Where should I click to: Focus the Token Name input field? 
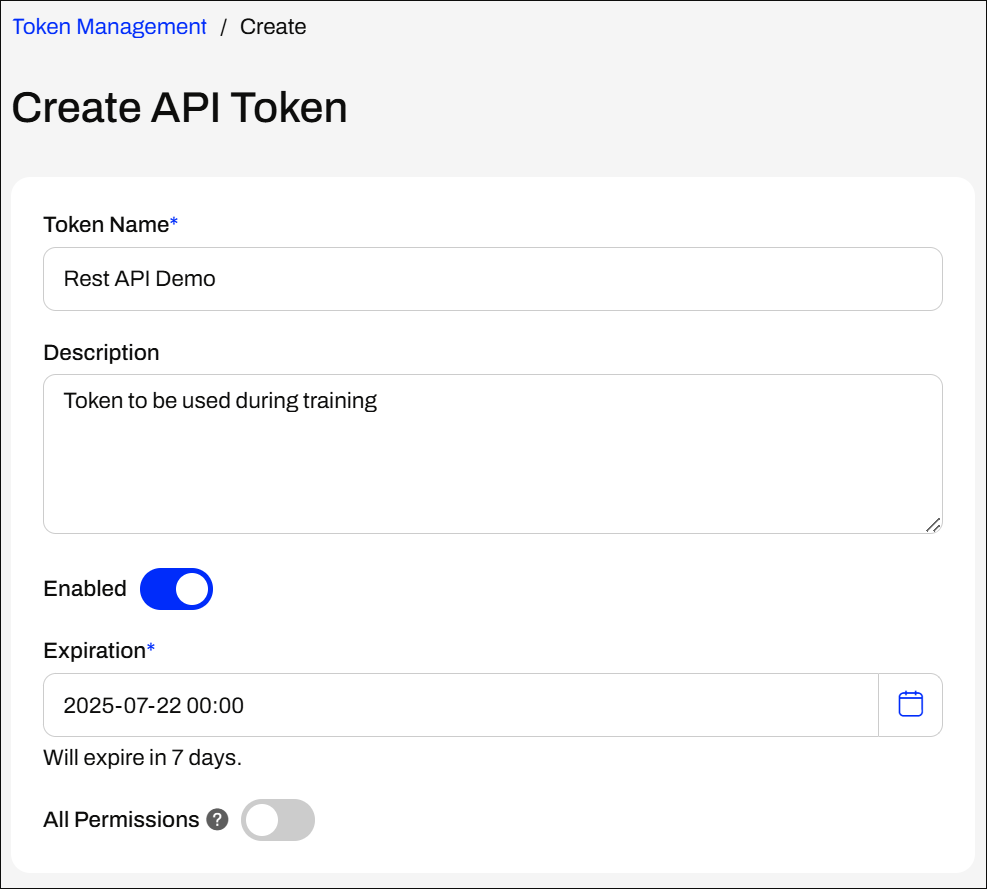coord(493,279)
